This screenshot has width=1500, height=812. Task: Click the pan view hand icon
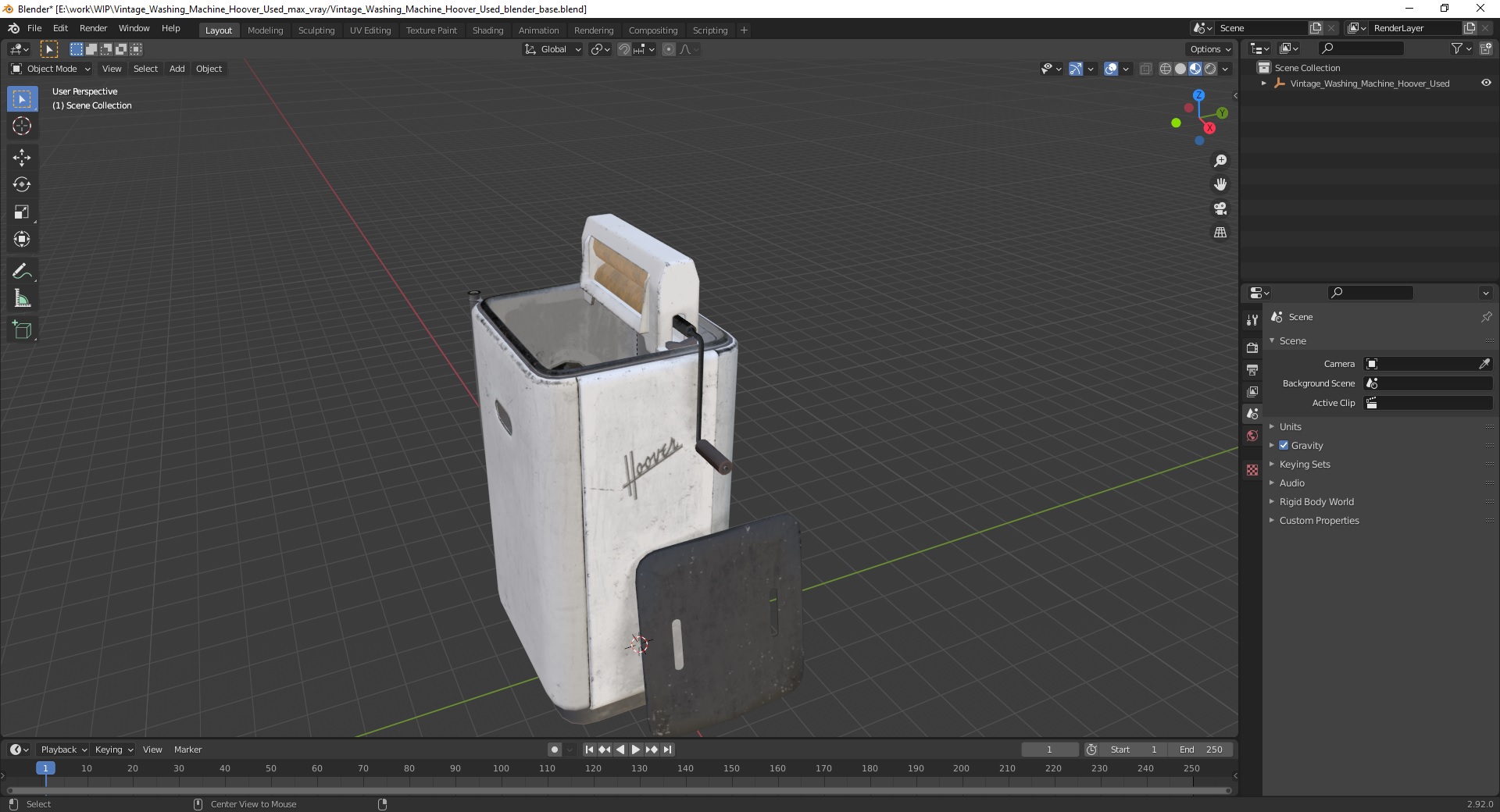tap(1220, 185)
